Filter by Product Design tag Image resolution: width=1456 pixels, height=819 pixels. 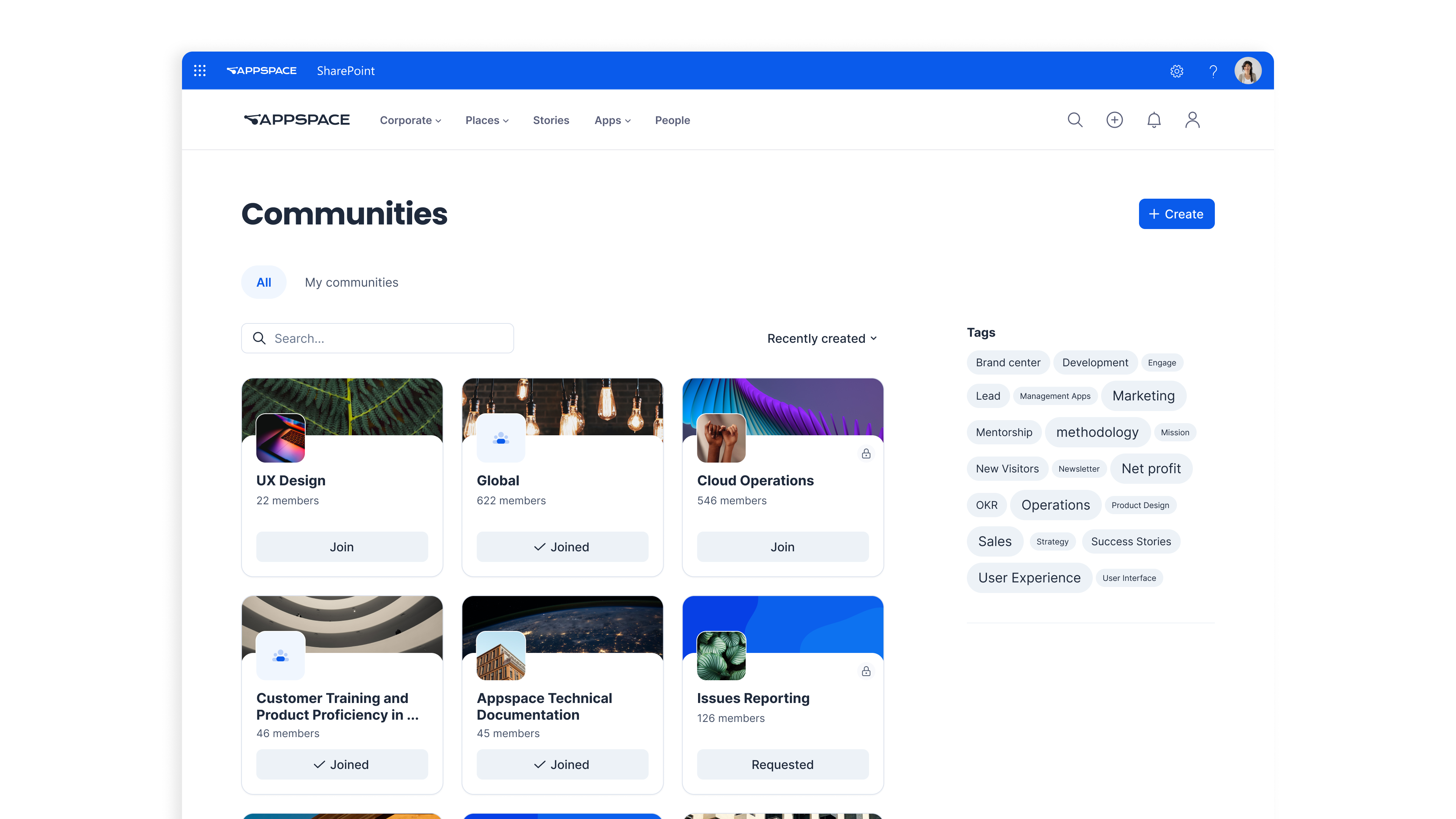click(1141, 505)
